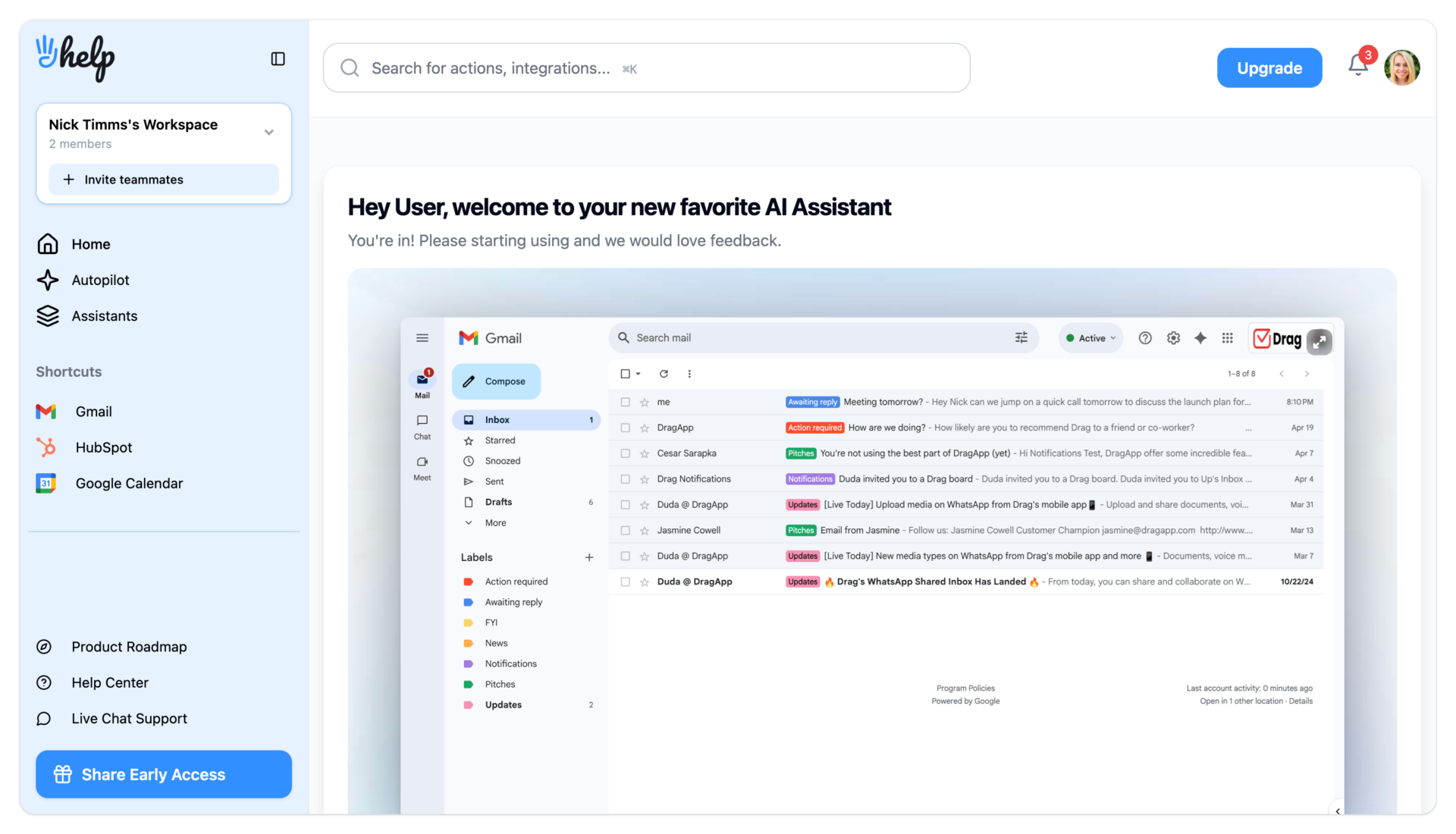
Task: Tick the checkbox for the DragApp email
Action: click(625, 428)
